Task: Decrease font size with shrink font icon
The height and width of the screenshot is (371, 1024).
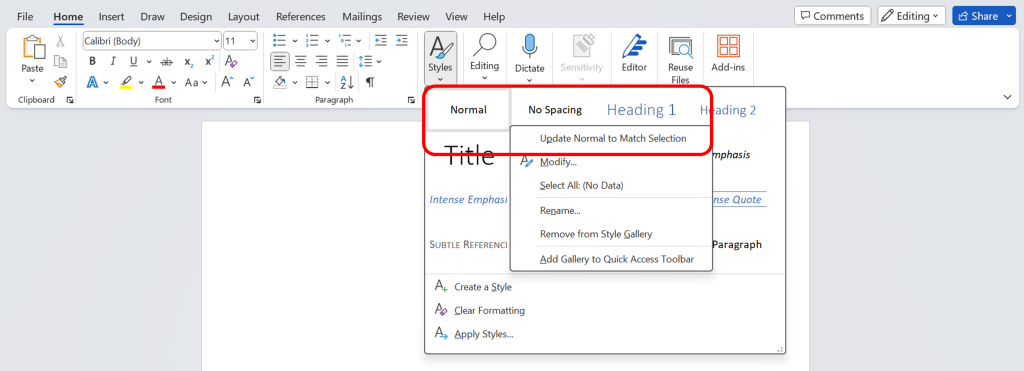Action: pos(248,82)
